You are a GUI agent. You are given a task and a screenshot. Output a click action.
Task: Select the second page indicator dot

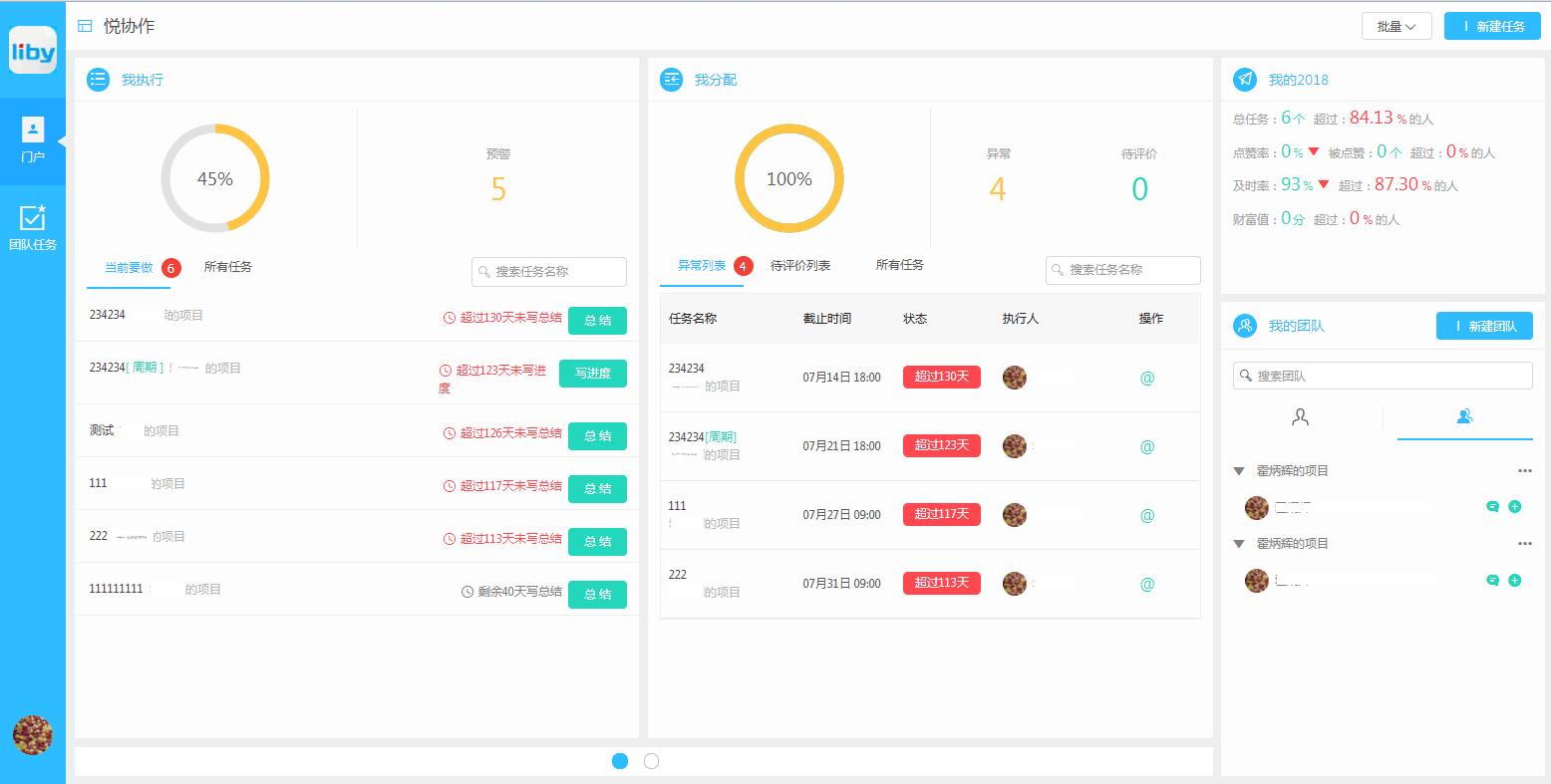(651, 761)
